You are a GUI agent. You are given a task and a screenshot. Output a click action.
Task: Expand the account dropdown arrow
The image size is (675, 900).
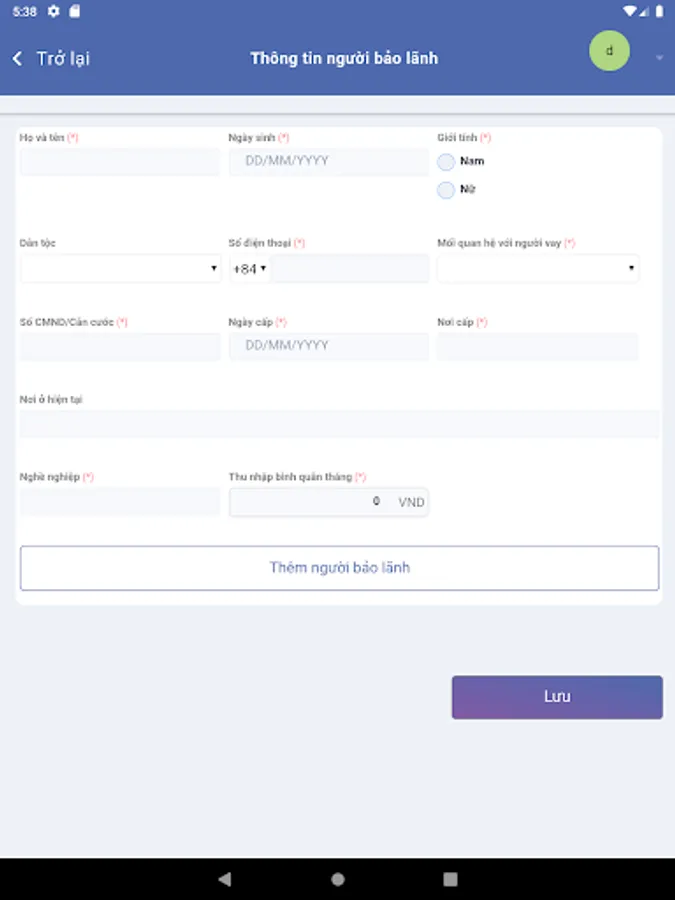coord(659,58)
